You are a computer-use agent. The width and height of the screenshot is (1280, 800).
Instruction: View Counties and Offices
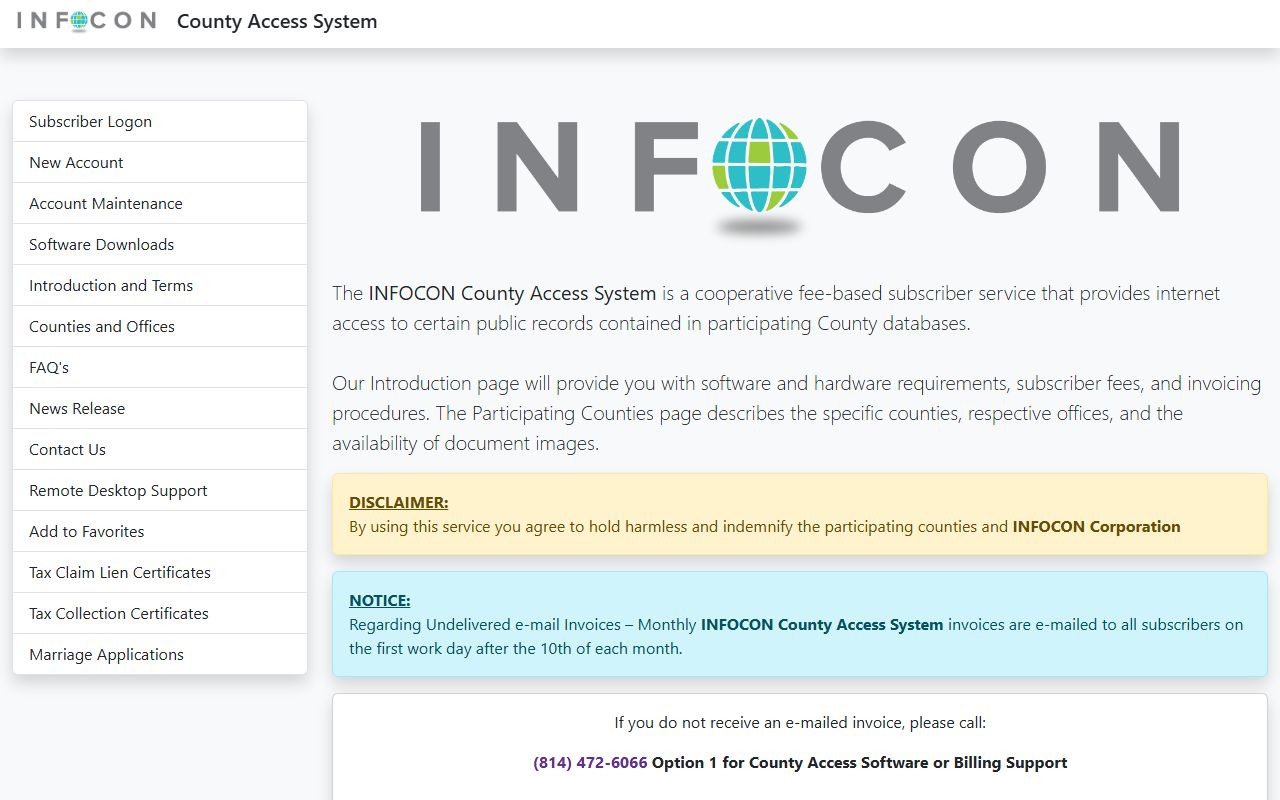tap(160, 326)
